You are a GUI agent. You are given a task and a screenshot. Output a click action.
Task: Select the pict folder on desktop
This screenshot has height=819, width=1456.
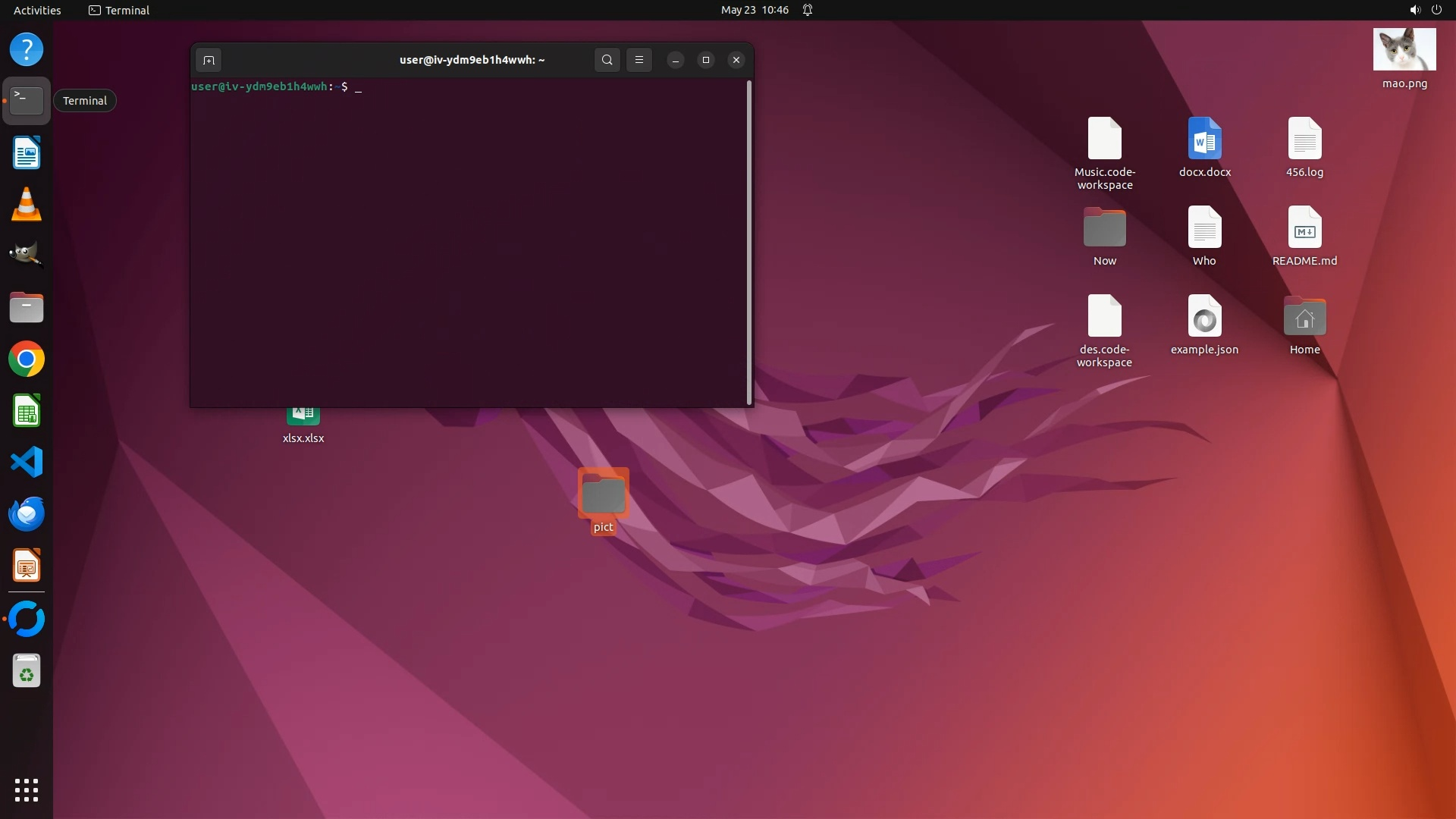(604, 494)
